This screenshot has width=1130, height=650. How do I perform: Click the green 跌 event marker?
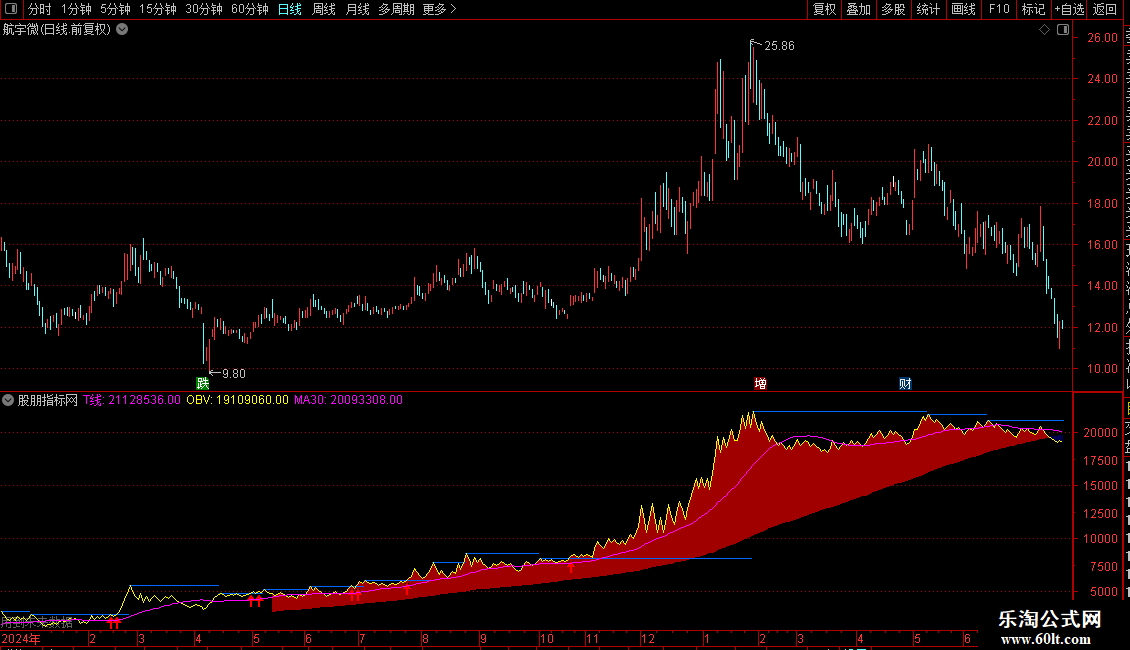(203, 383)
